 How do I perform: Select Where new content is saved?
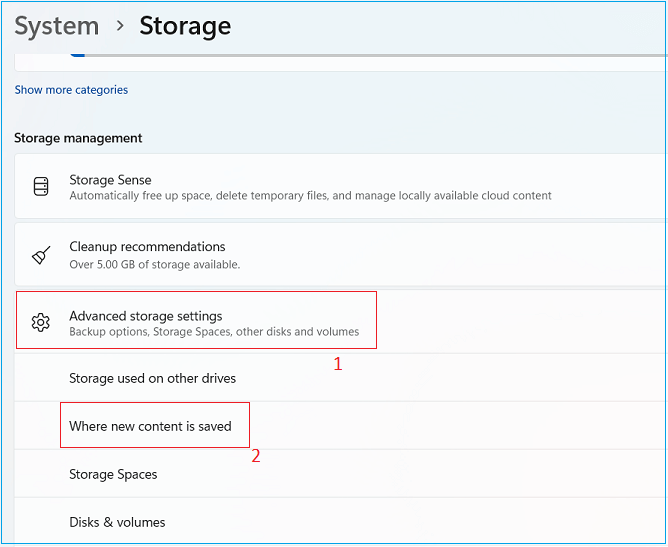tap(150, 426)
